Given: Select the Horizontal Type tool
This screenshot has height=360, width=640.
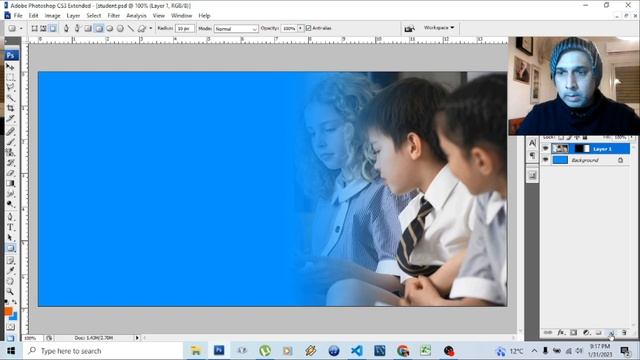Looking at the screenshot, I should (10, 227).
